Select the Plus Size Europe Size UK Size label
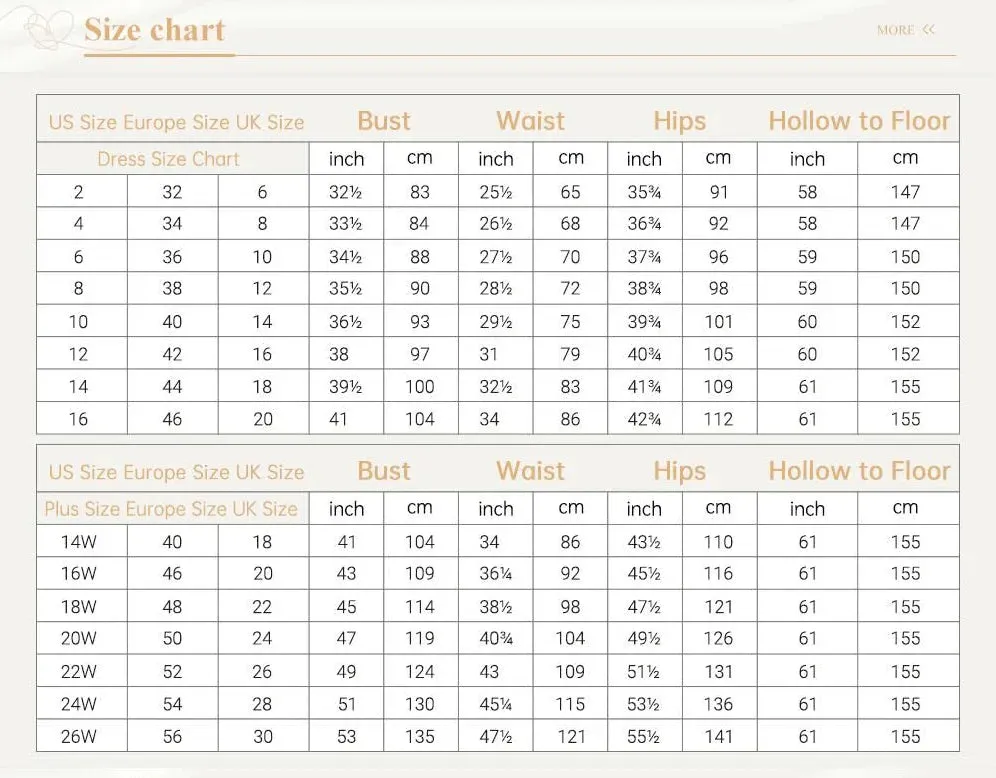The height and width of the screenshot is (778, 996). pyautogui.click(x=171, y=509)
